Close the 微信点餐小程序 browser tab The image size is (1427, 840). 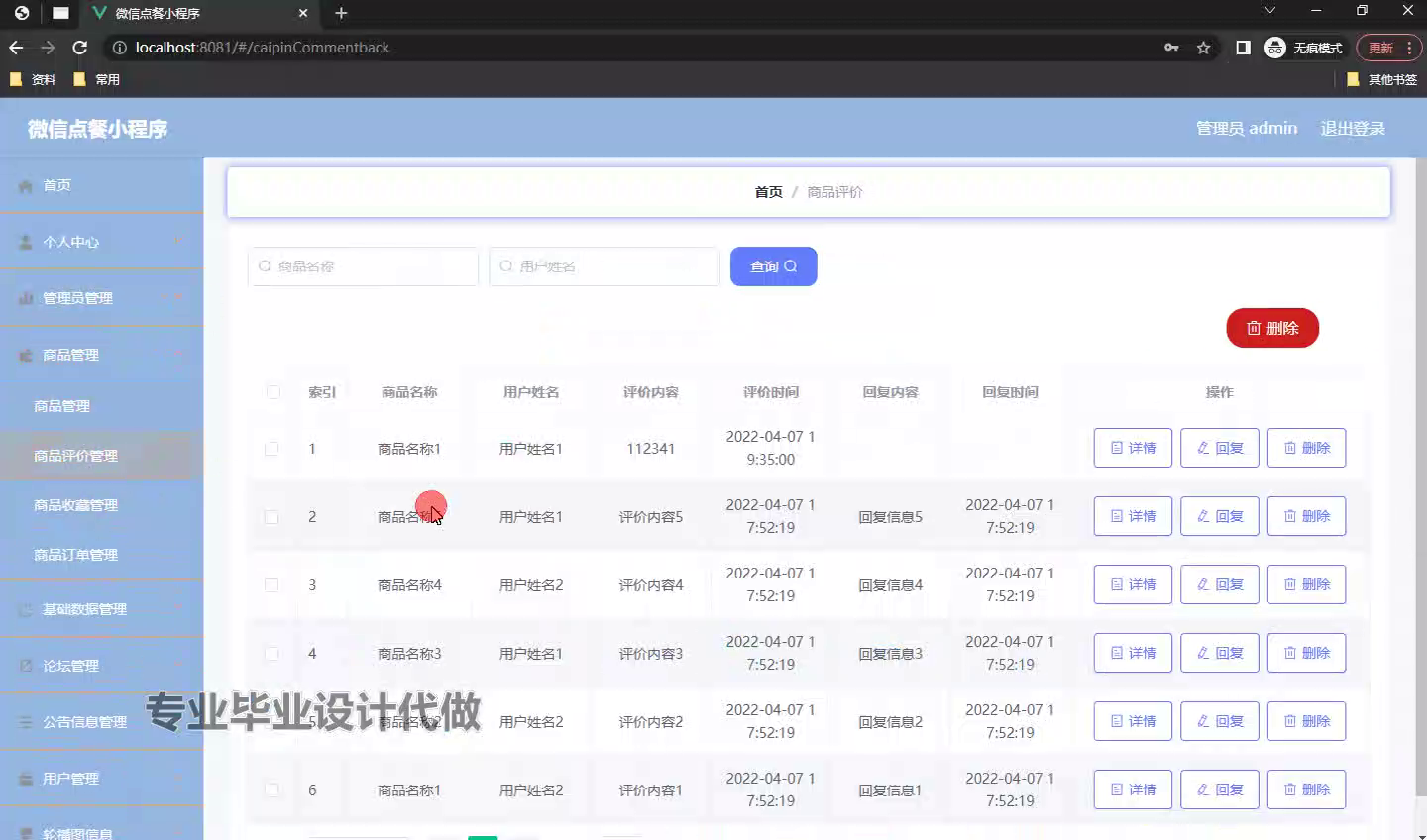303,13
